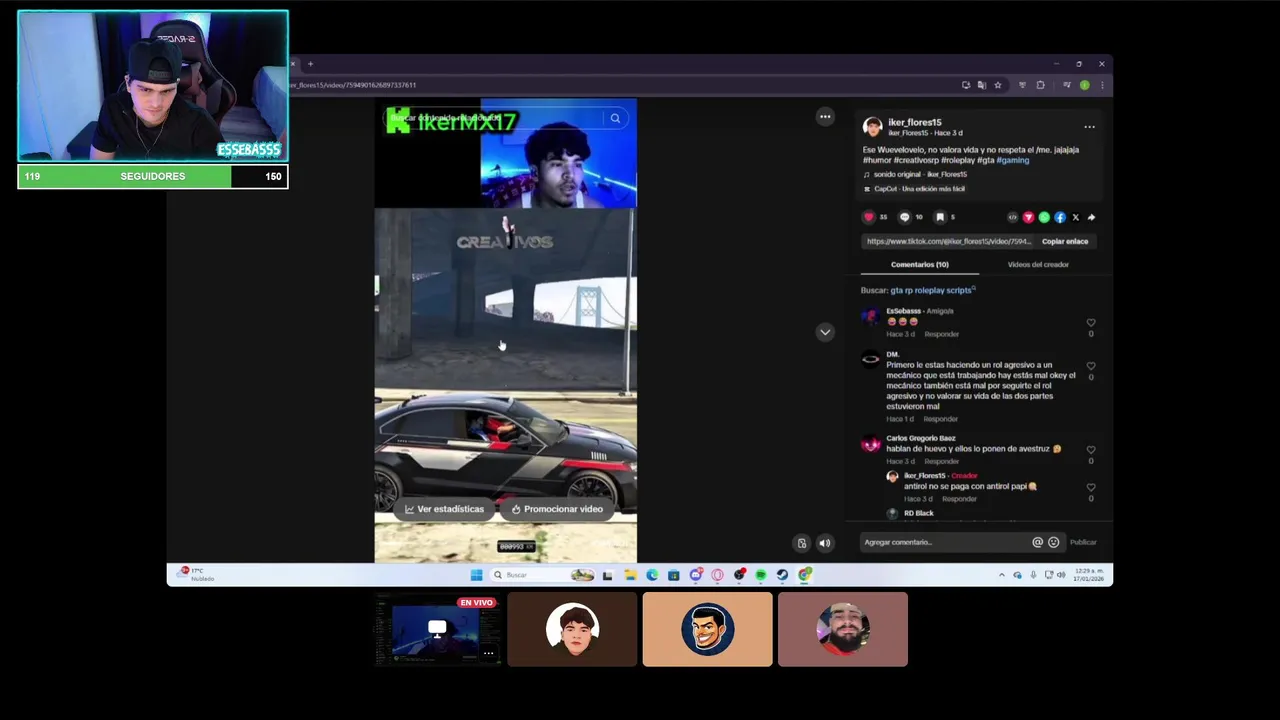Open Steam from the taskbar
This screenshot has height=720, width=1280.
(x=782, y=575)
